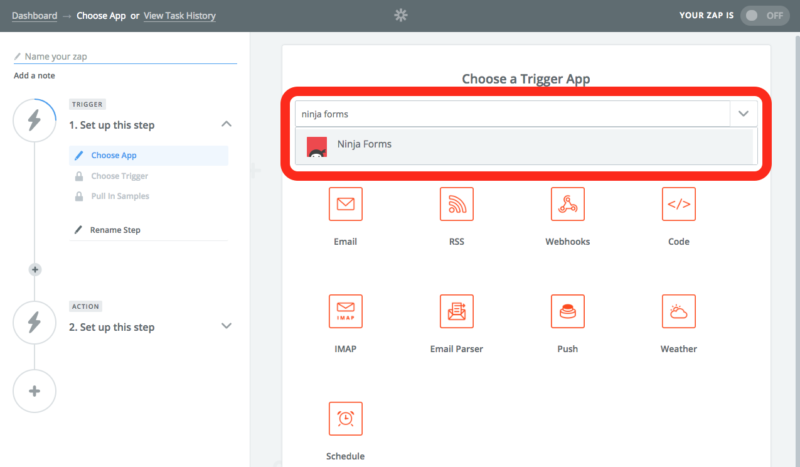
Task: Click Rename Step option
Action: click(x=115, y=230)
